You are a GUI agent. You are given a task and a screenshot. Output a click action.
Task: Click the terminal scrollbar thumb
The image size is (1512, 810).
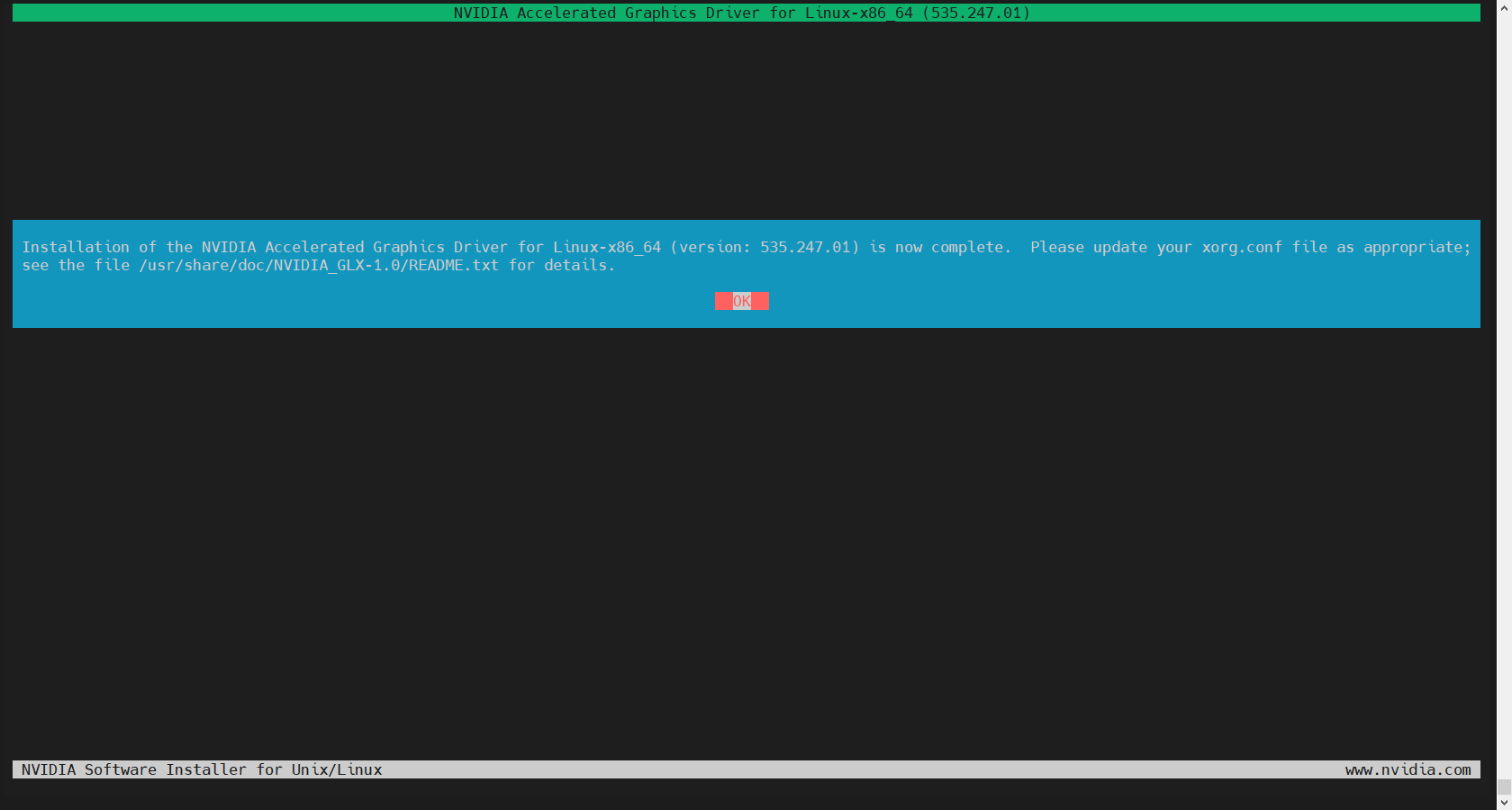point(1504,787)
